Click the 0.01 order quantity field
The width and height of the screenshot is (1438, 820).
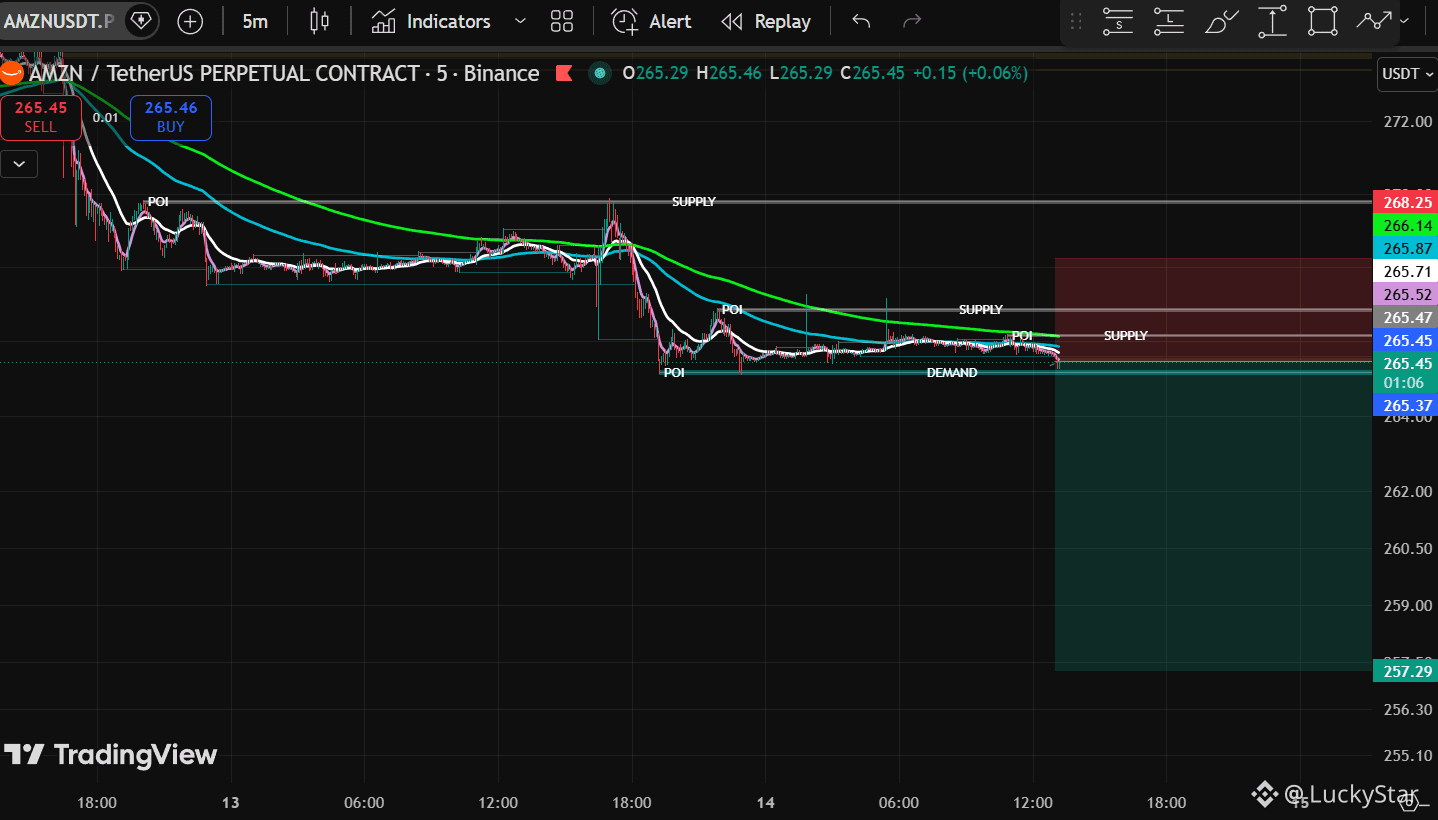click(106, 117)
